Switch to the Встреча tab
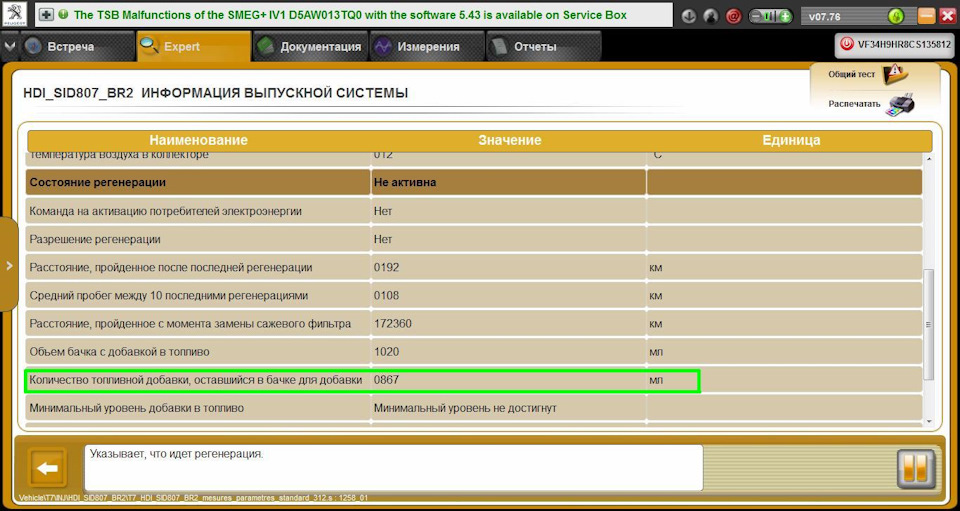Viewport: 960px width, 511px height. 76,47
